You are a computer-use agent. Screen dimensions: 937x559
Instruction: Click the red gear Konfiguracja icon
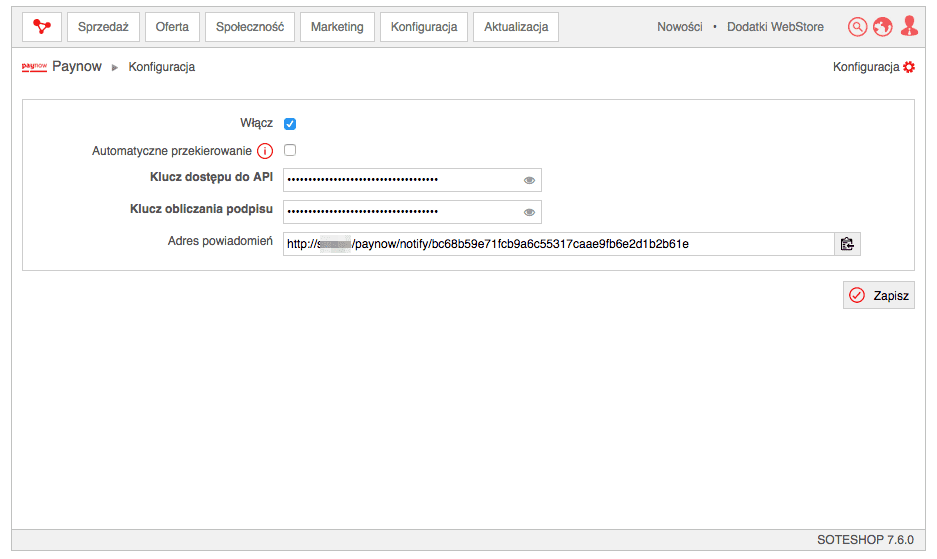[908, 67]
